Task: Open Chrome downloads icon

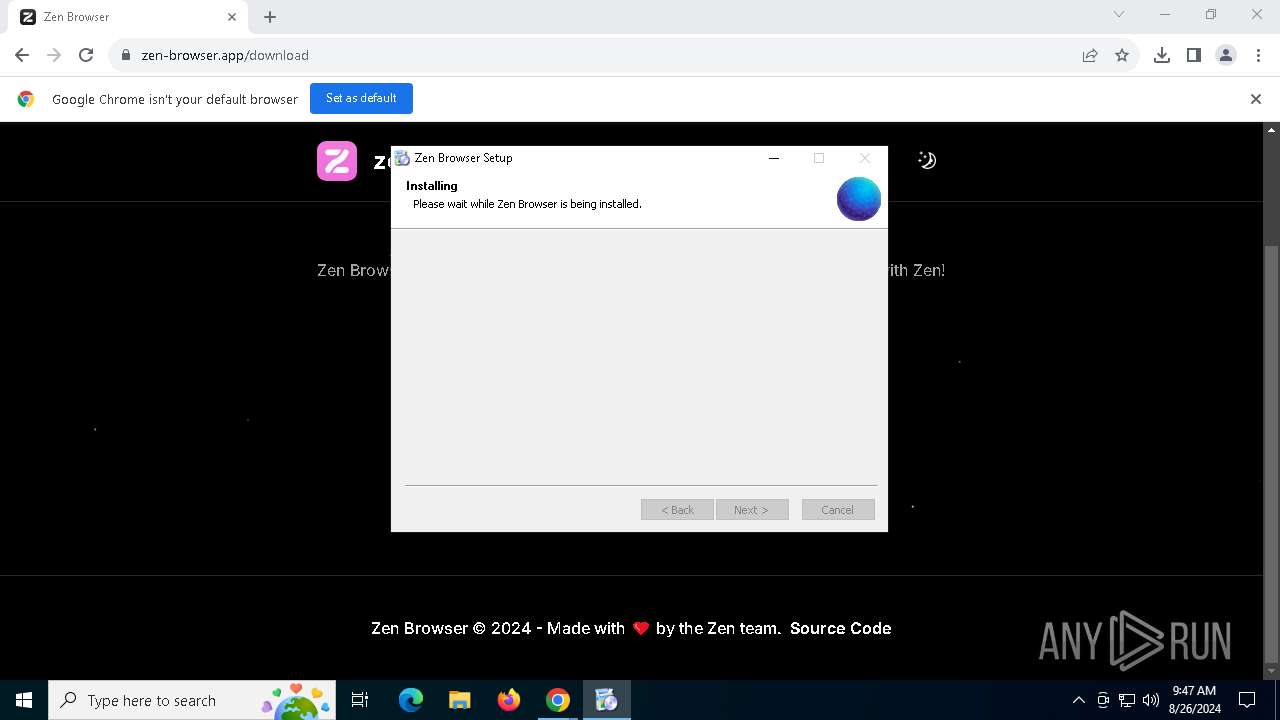Action: point(1162,55)
